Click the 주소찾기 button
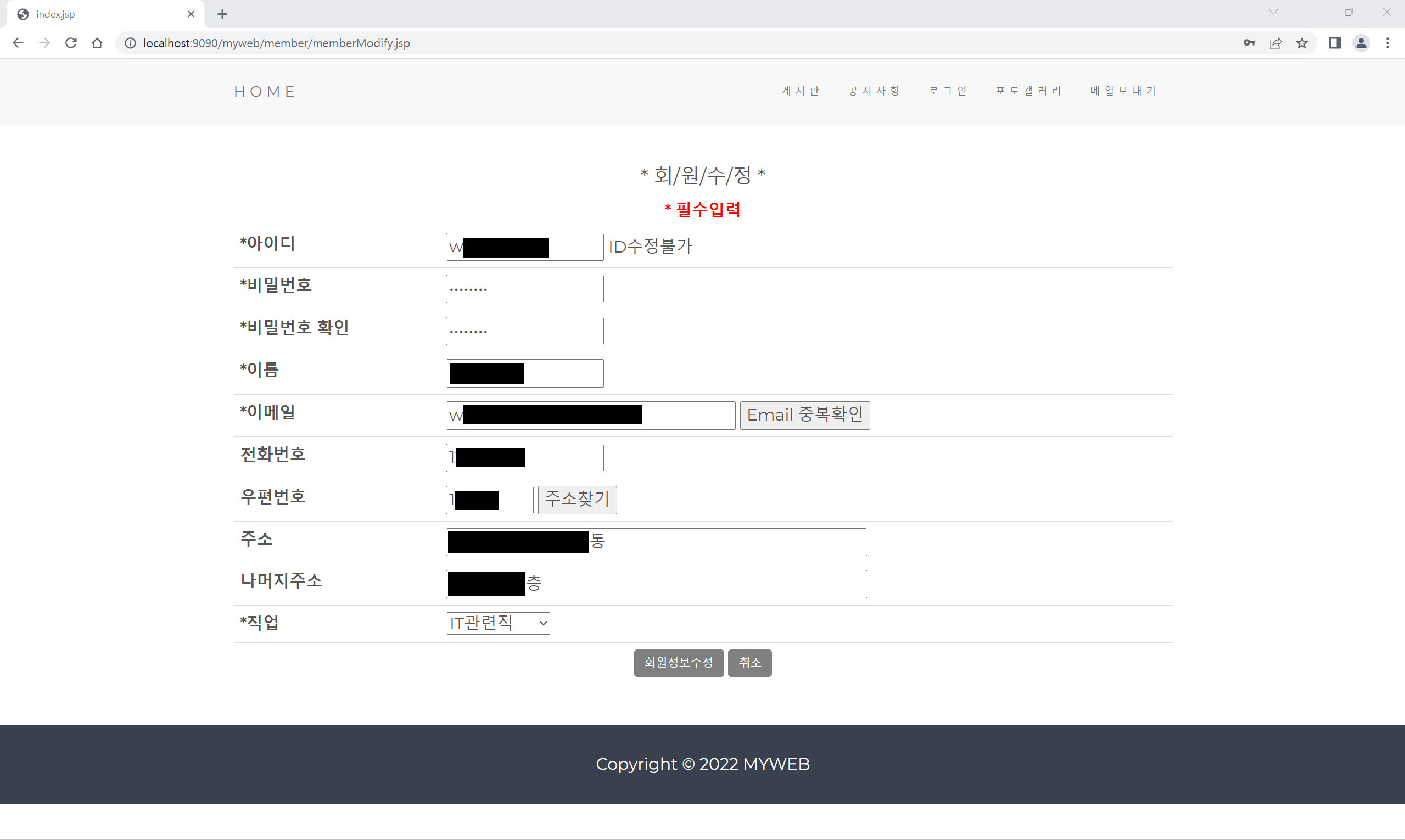Viewport: 1405px width, 840px height. click(577, 500)
